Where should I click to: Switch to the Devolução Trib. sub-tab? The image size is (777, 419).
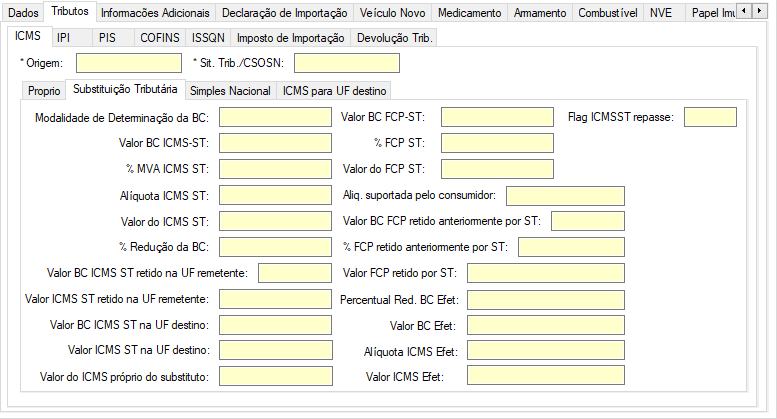pyautogui.click(x=394, y=38)
